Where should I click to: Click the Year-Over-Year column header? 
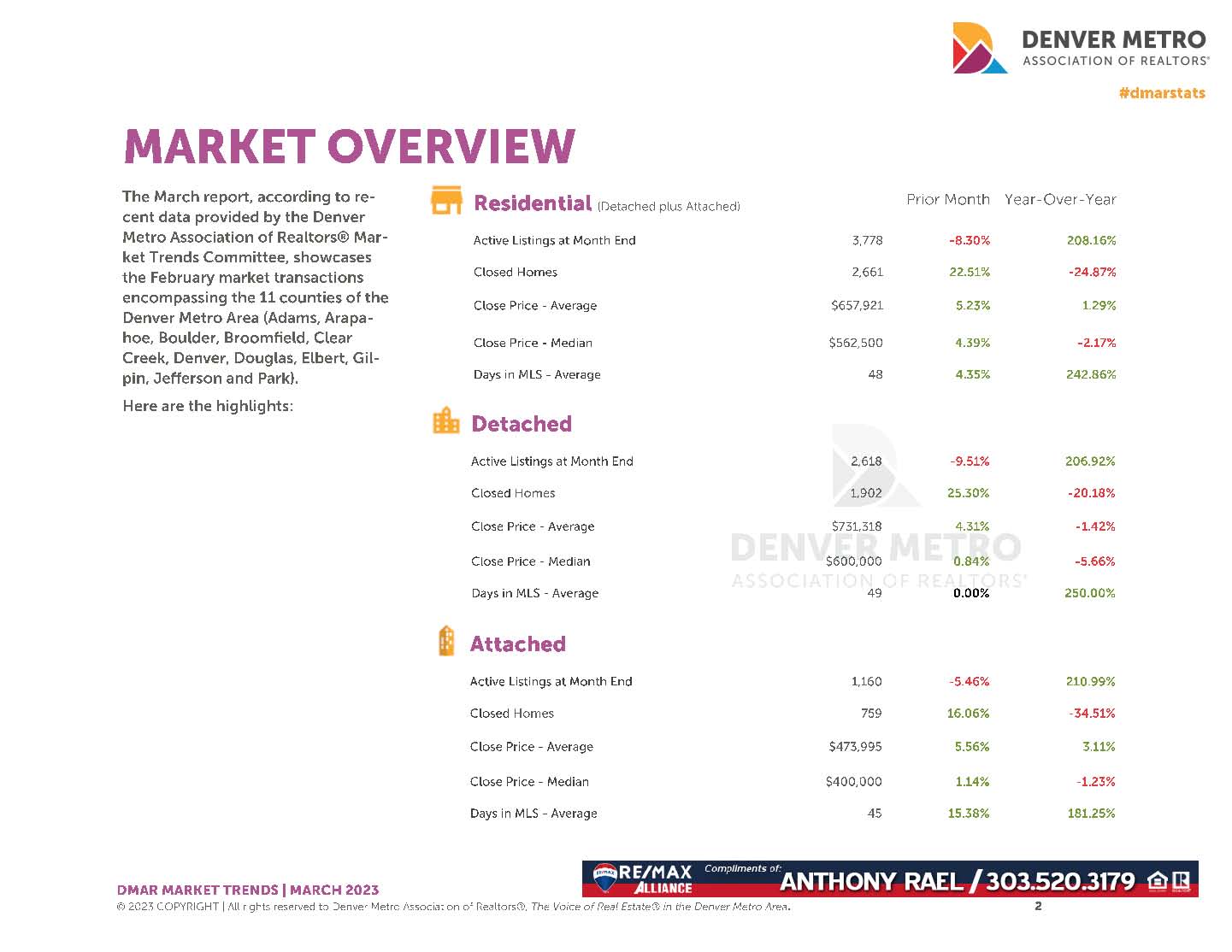coord(1060,200)
